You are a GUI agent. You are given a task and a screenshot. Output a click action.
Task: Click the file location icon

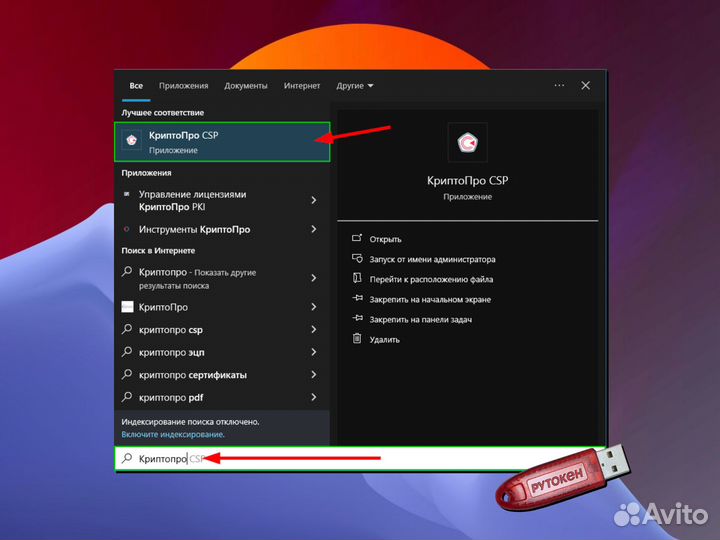[x=357, y=278]
